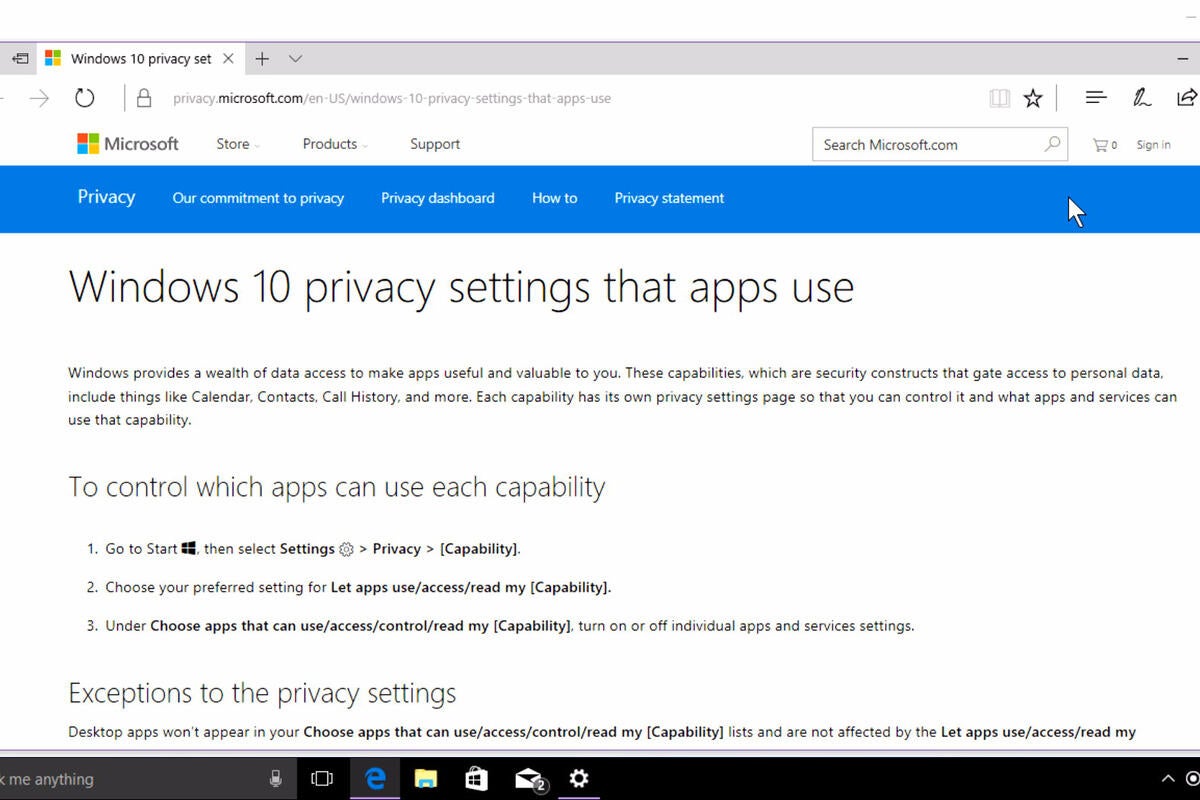This screenshot has height=800, width=1200.
Task: Show hidden tray icons chevron
Action: pos(1167,779)
